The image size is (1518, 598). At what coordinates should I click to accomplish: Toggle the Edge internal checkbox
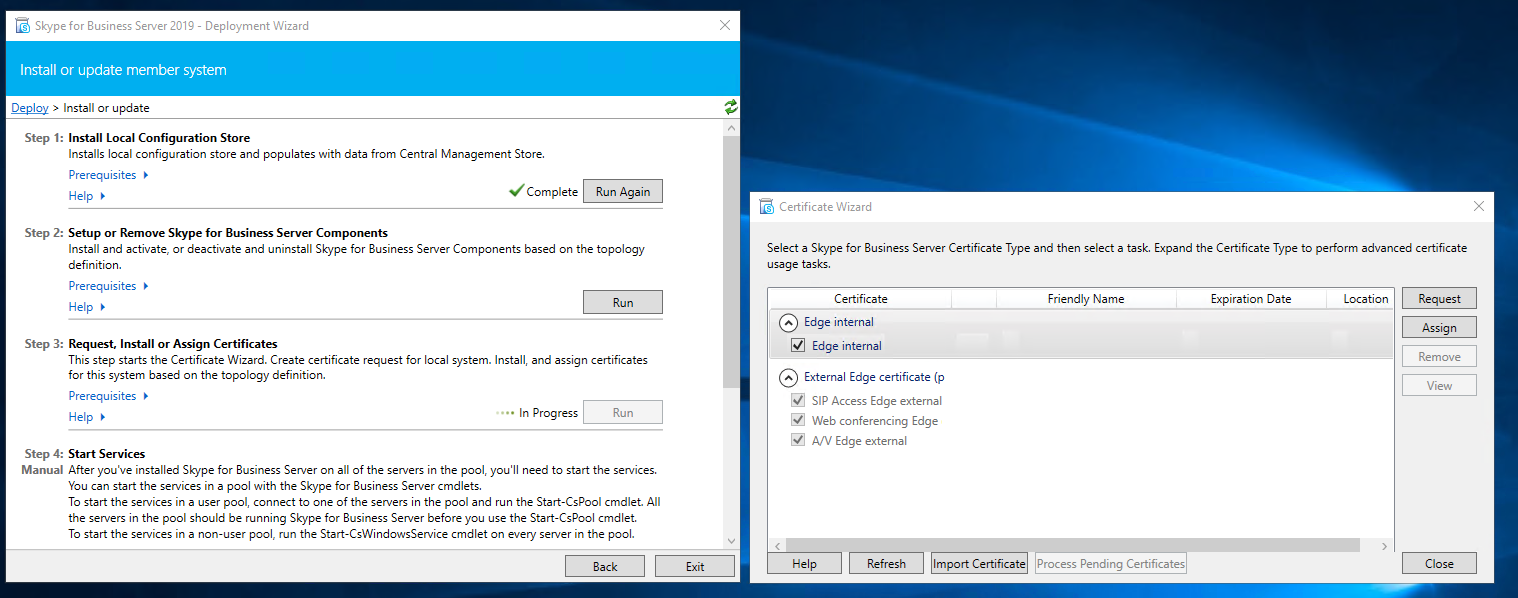[798, 346]
